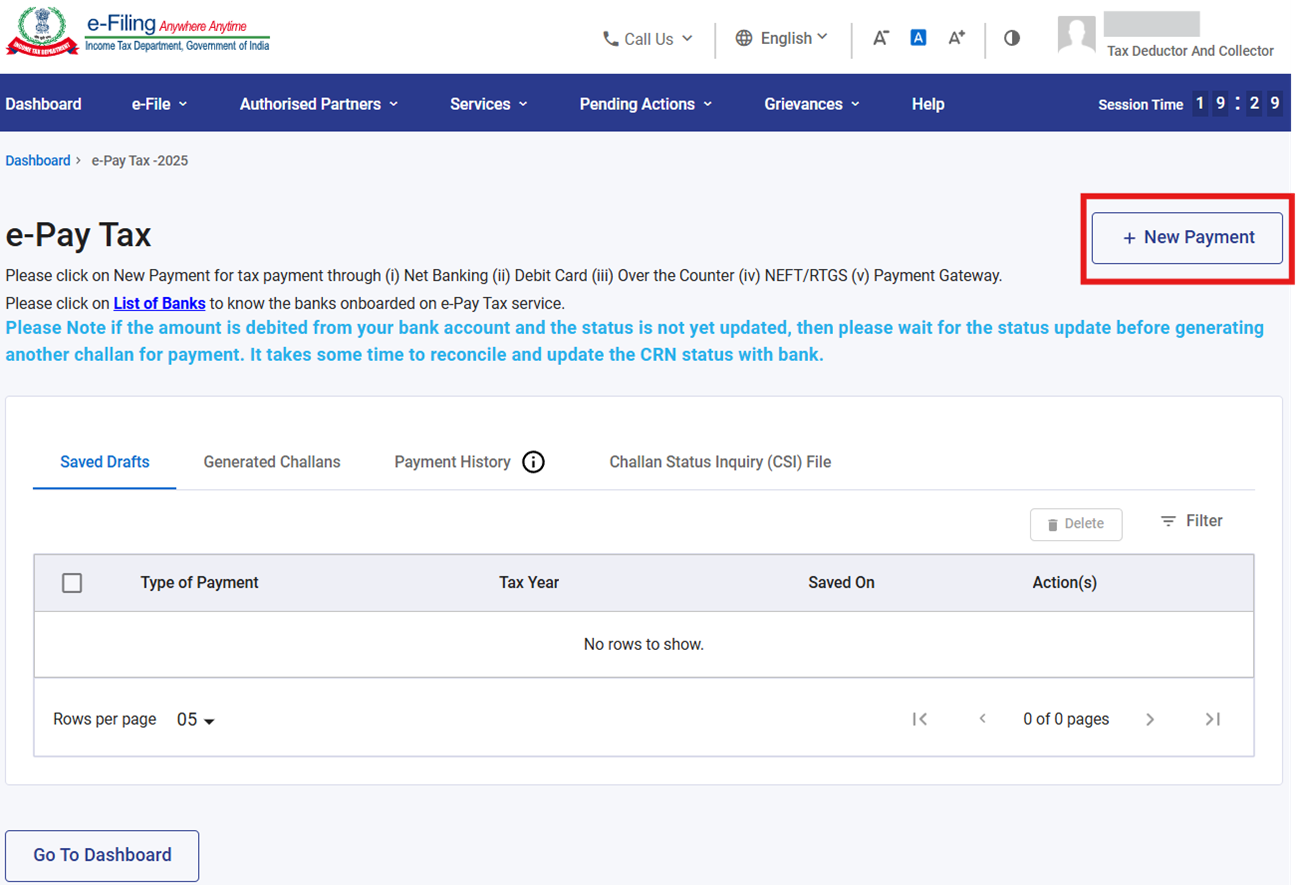Click the next page arrow

[1150, 719]
